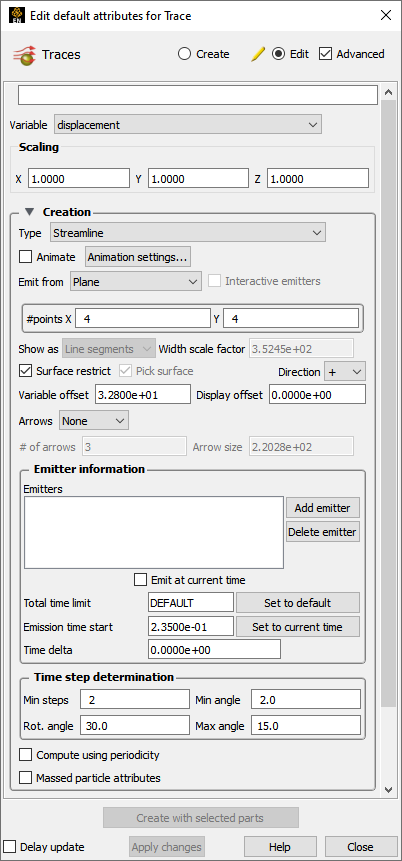Uncheck the Advanced checkbox
Screen dimensions: 402x861
(326, 54)
